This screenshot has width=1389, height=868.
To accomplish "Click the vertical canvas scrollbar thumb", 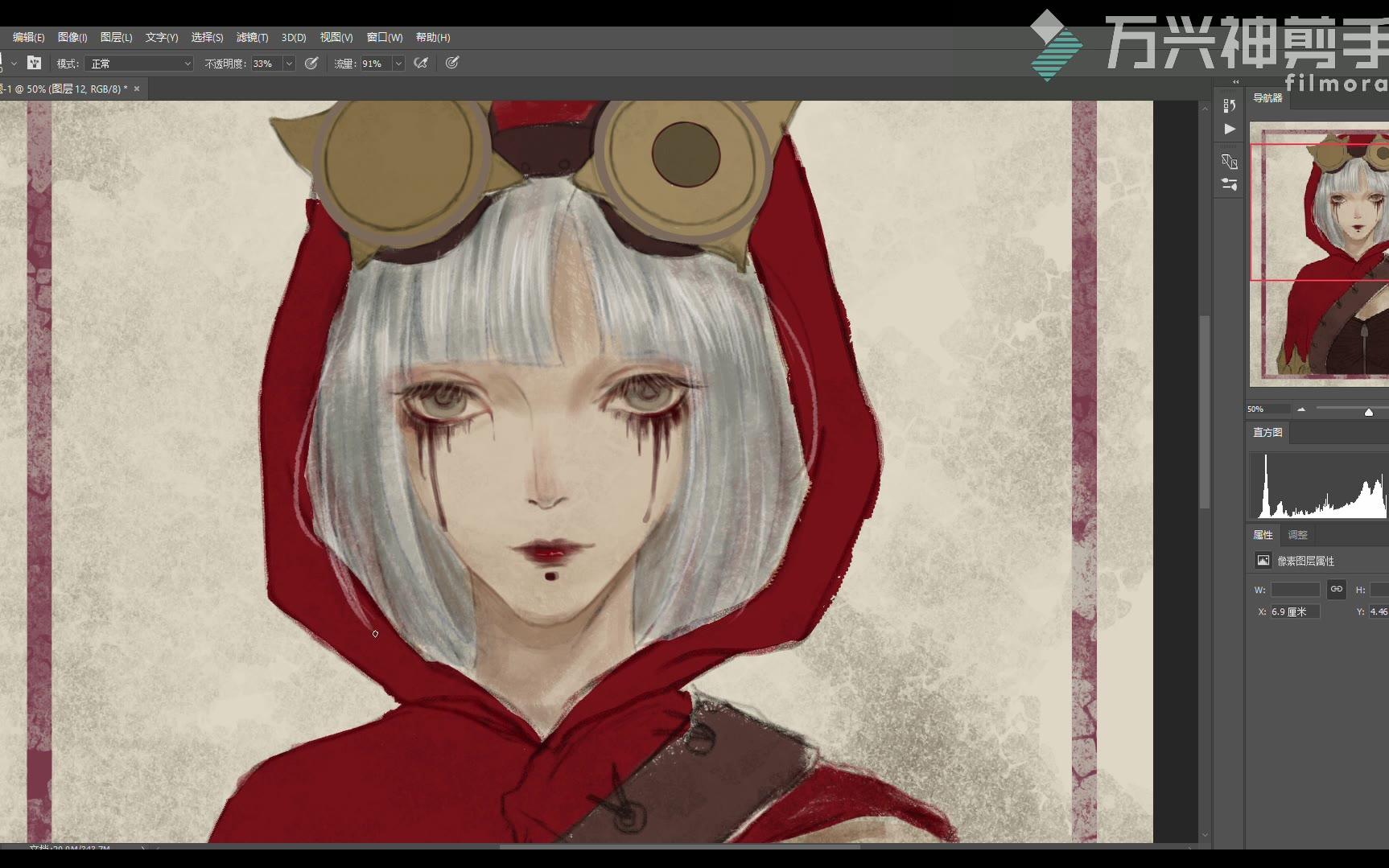I will pyautogui.click(x=1204, y=412).
